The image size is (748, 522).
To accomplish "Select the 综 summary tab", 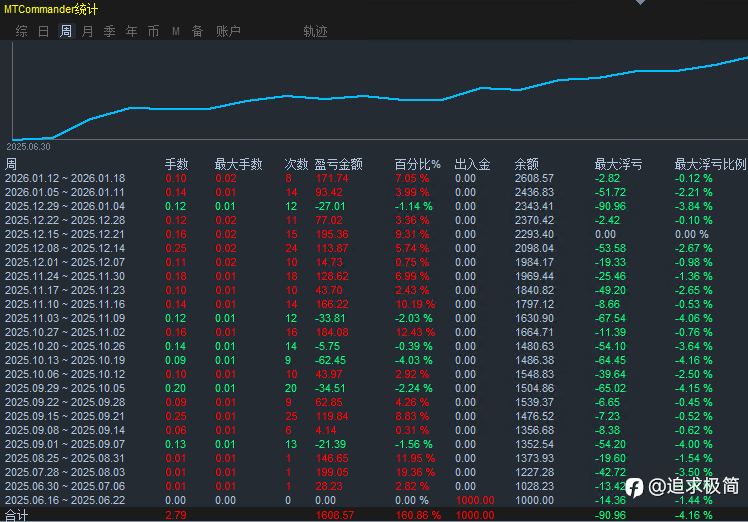I will [x=21, y=31].
